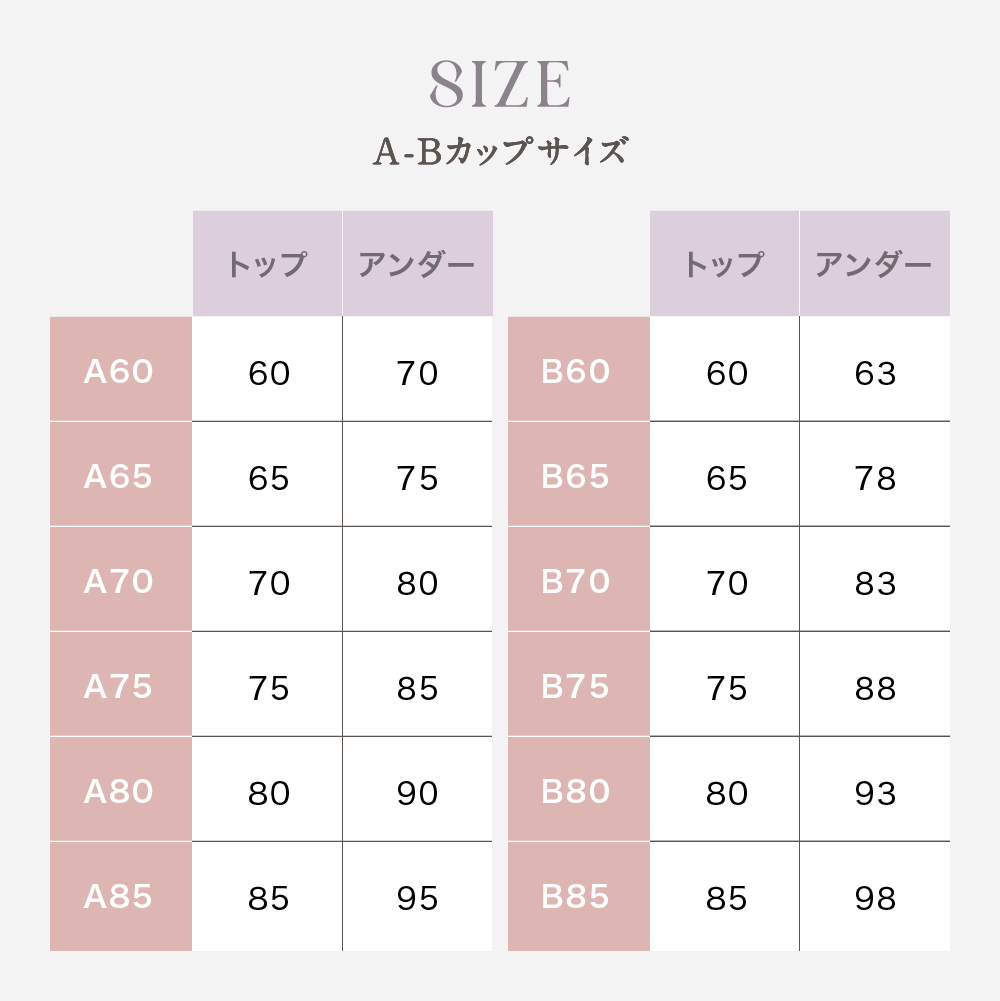This screenshot has height=1001, width=1000.
Task: Click the トップ header of the A-cup table
Action: pyautogui.click(x=267, y=264)
